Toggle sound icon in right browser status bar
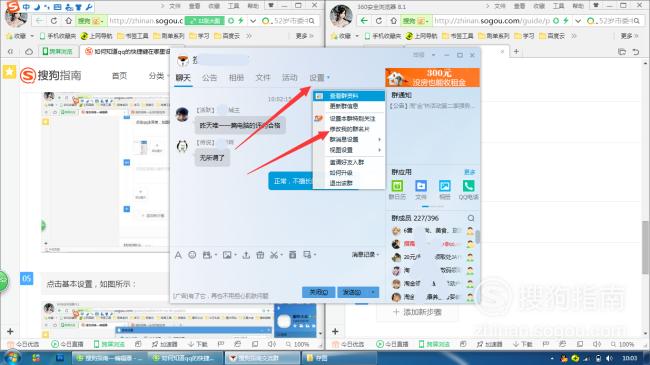650x365 pixels. (x=597, y=344)
